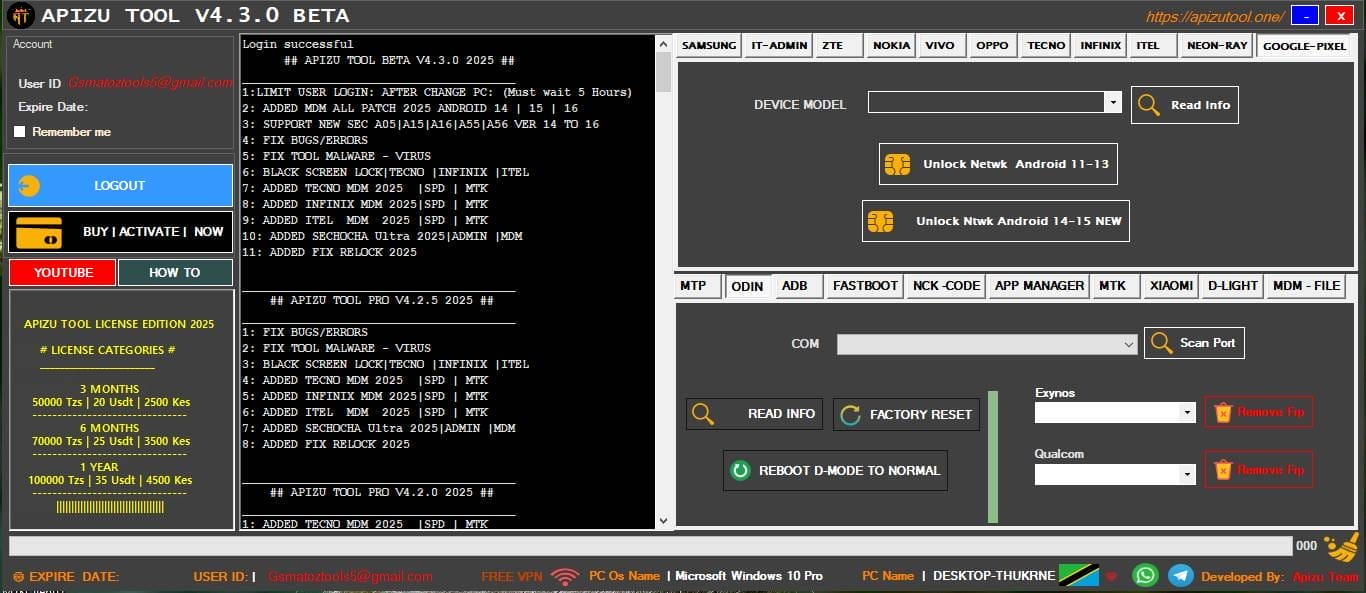Open the DEVICE MODEL dropdown
The image size is (1366, 593).
[x=1113, y=102]
